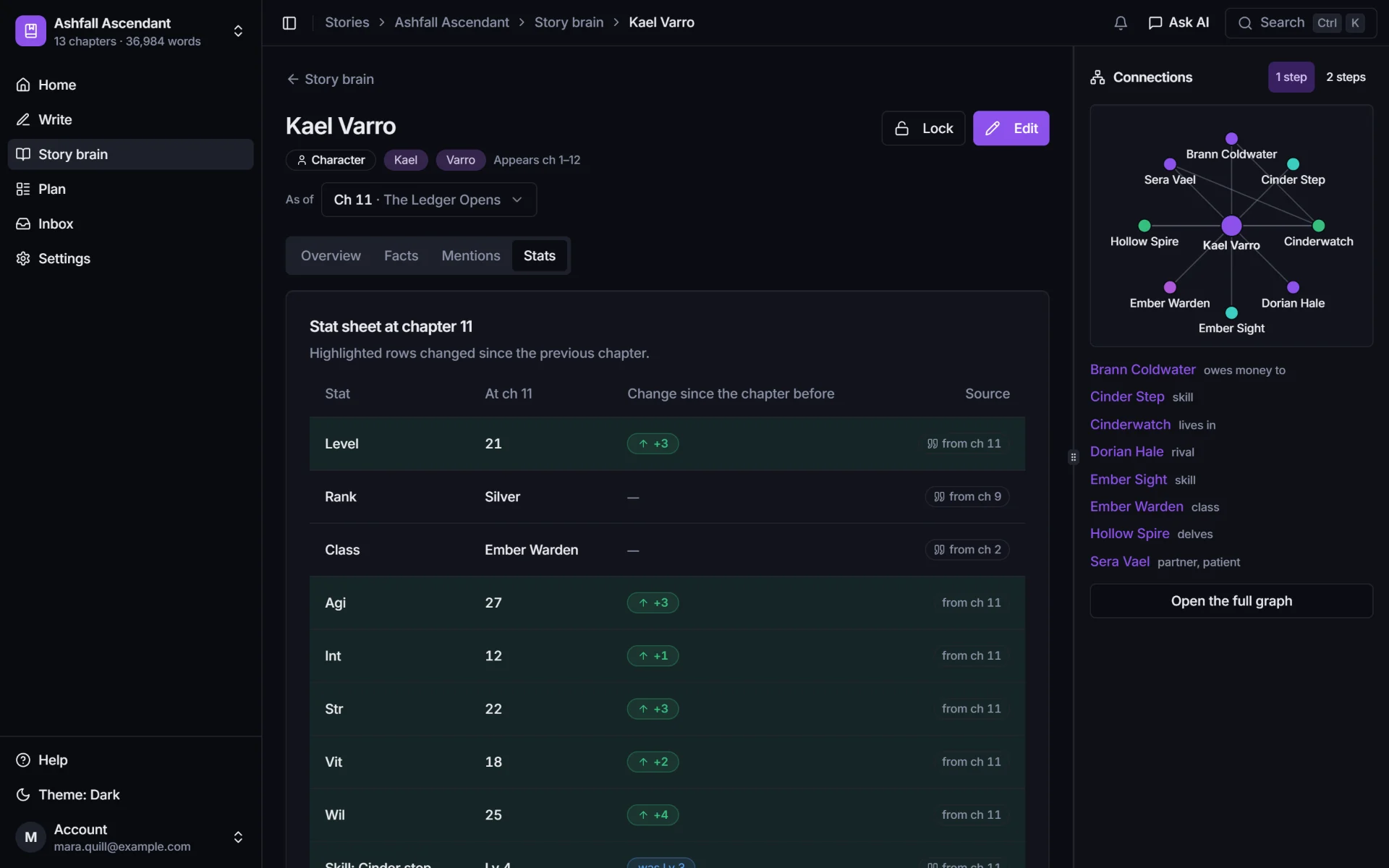Select 1 step connections view
The image size is (1389, 868).
pos(1291,77)
